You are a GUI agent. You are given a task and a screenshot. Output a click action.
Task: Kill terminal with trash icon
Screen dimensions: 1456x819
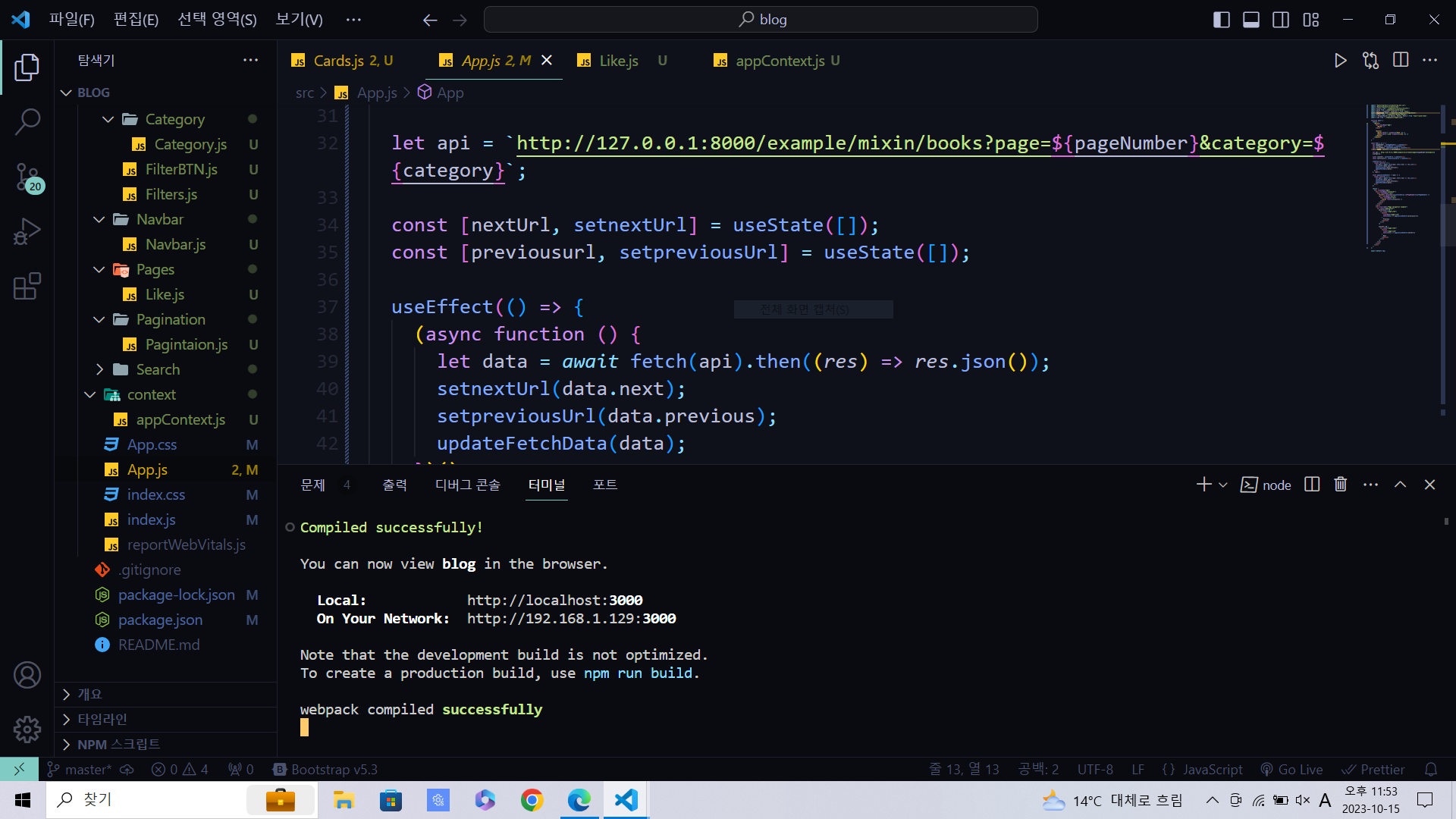pyautogui.click(x=1341, y=485)
